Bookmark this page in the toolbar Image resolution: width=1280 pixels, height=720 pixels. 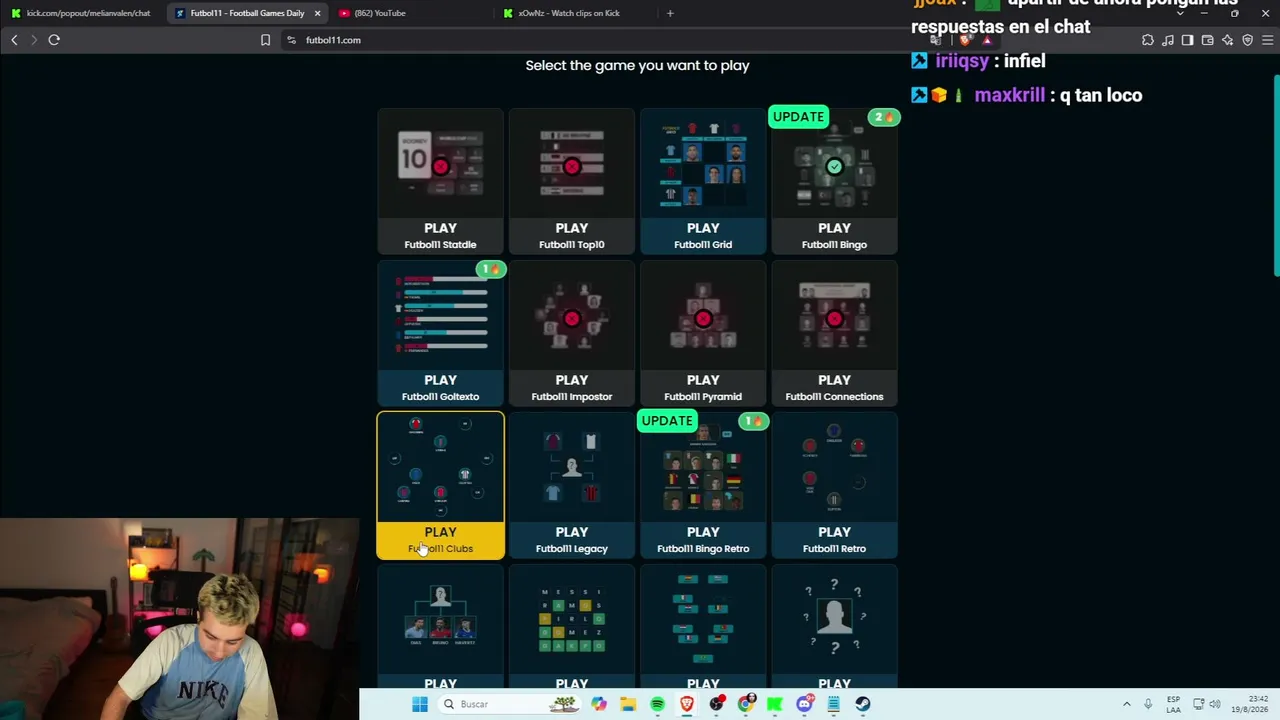point(265,40)
